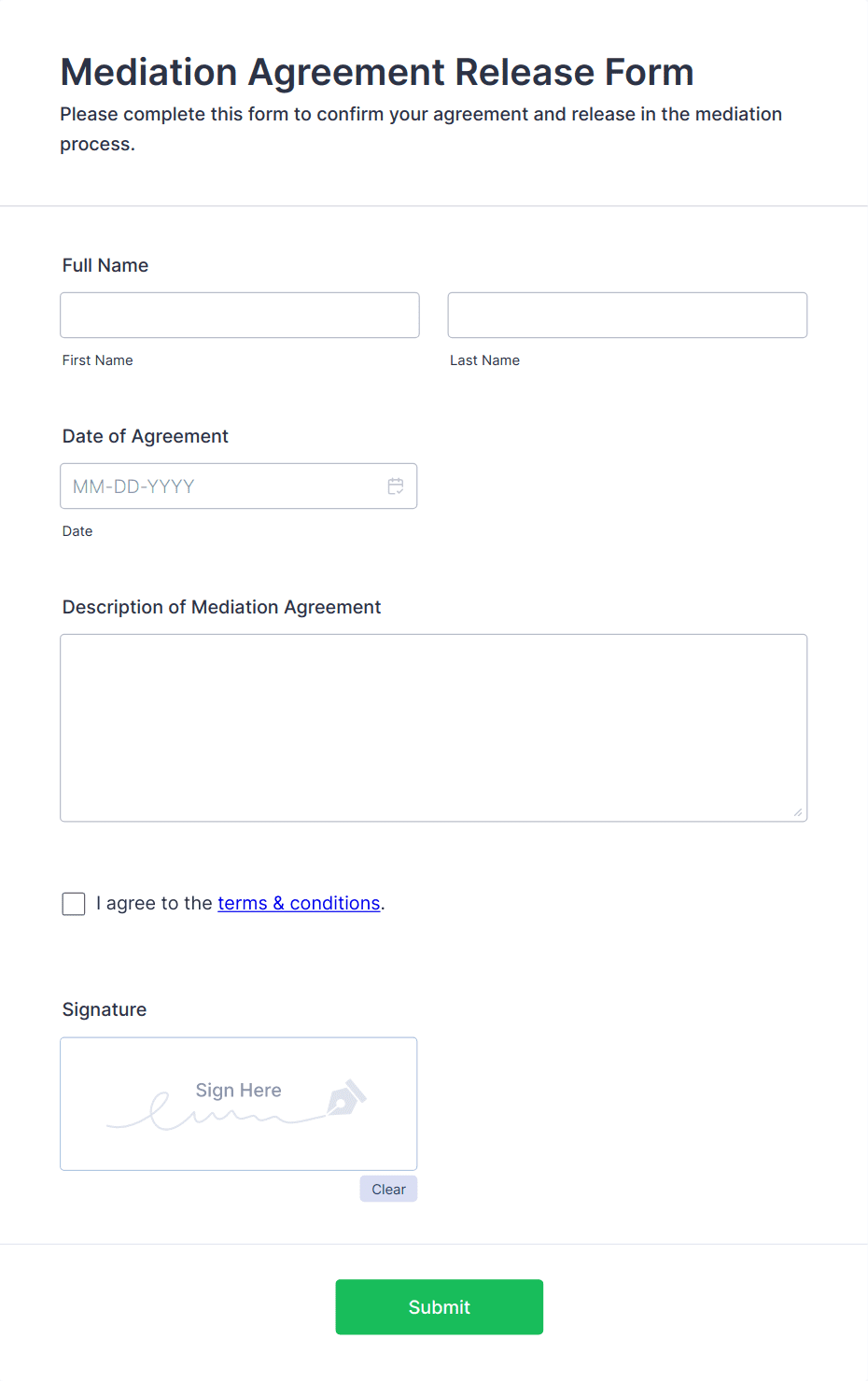Click the calendar icon next to MM-DD-YYYY
The width and height of the screenshot is (868, 1381).
pyautogui.click(x=395, y=486)
